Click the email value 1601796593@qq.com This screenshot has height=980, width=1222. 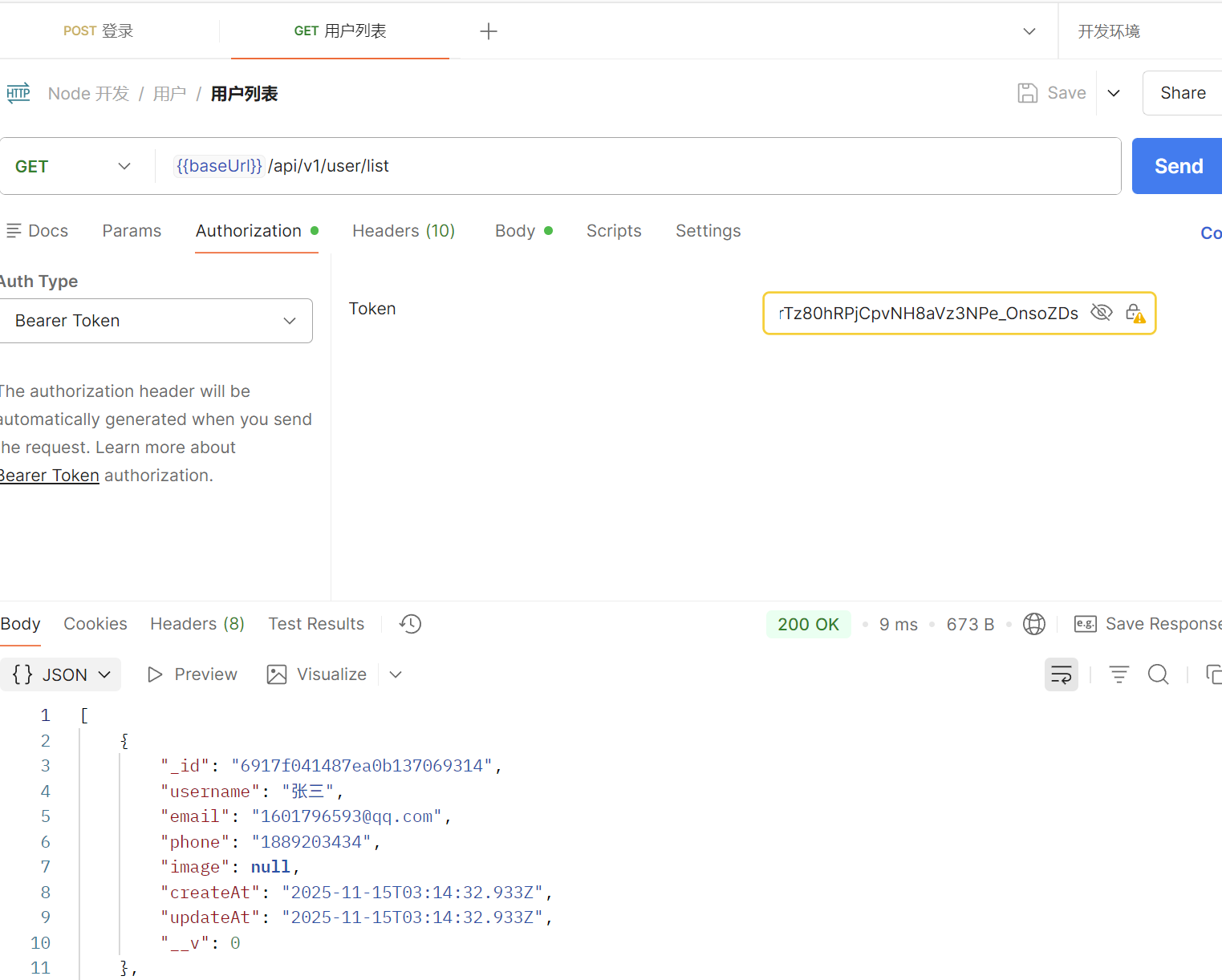[x=347, y=816]
